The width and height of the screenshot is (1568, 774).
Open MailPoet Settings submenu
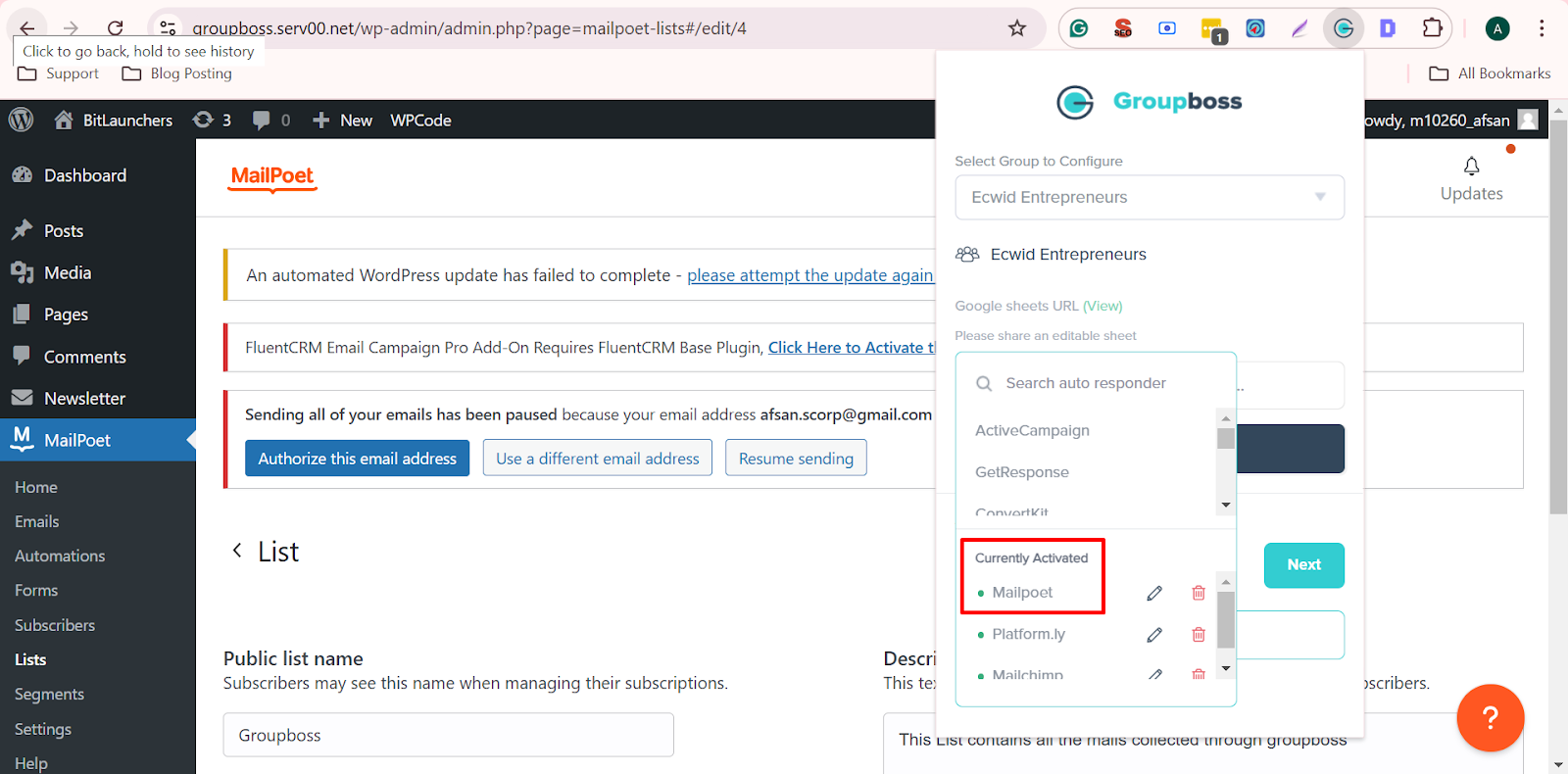pyautogui.click(x=43, y=729)
